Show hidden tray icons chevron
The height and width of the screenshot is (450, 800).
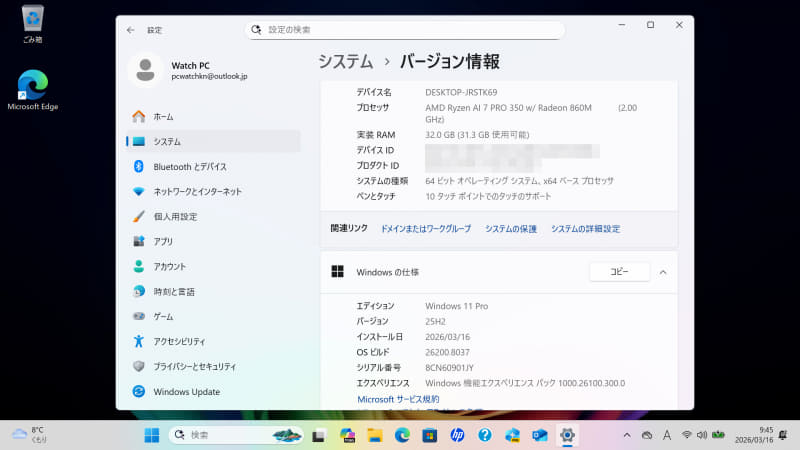627,435
